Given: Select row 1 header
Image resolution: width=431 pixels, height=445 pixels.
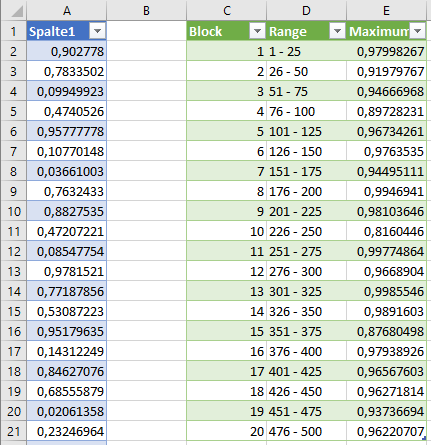Looking at the screenshot, I should [14, 31].
